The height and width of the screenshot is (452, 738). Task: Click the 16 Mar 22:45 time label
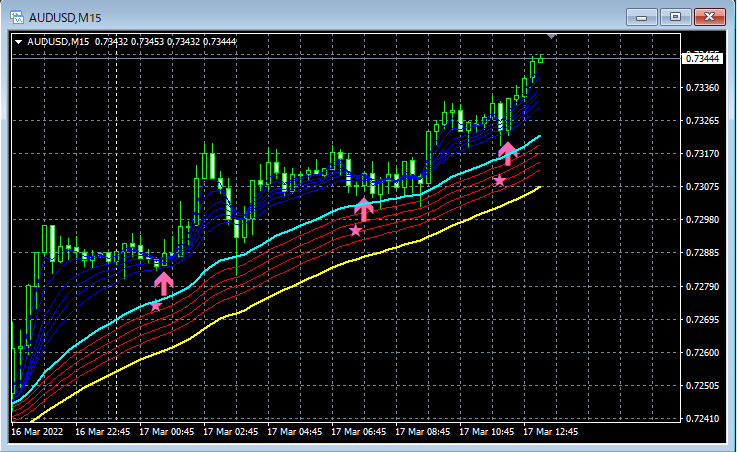pos(103,431)
